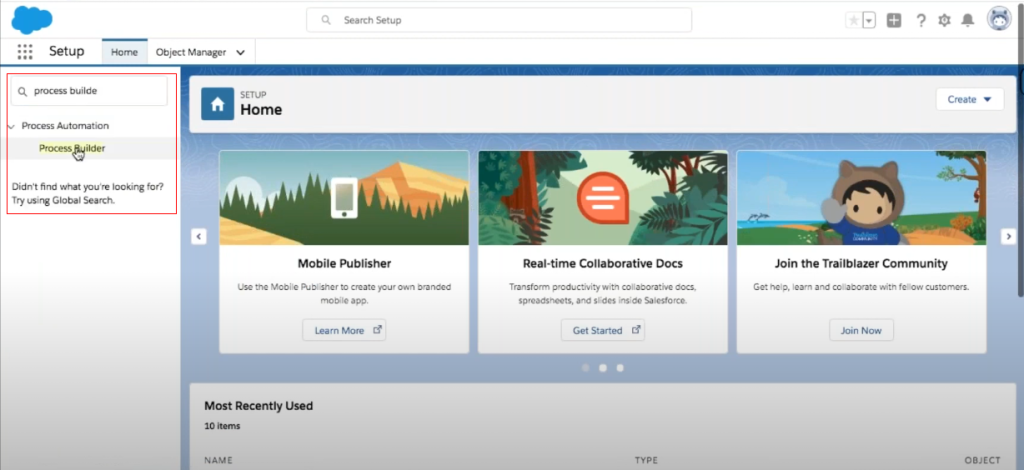
Task: Click Join Now for Trailblazer Community
Action: pos(861,330)
